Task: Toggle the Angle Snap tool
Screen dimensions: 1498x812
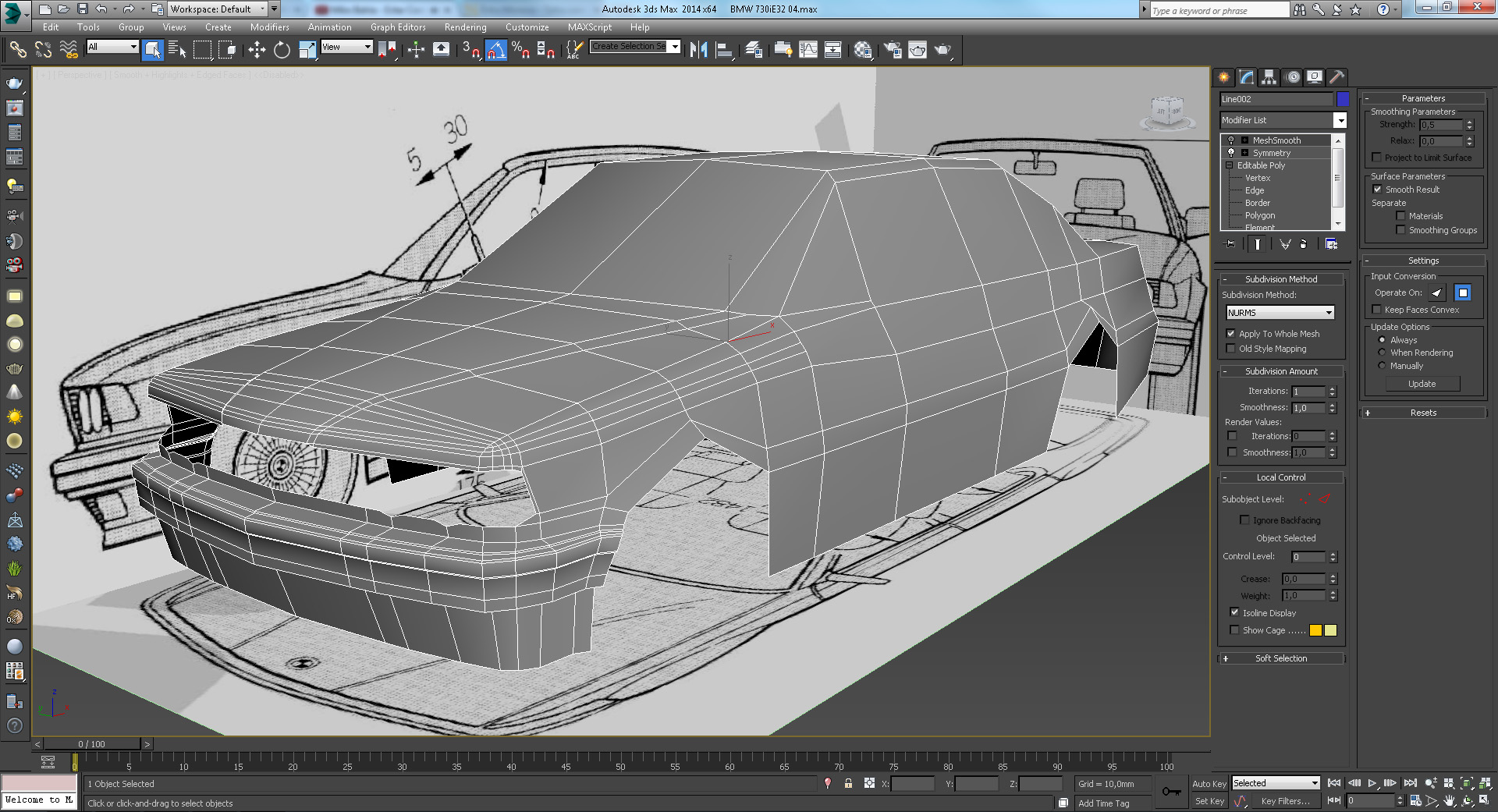Action: point(495,50)
